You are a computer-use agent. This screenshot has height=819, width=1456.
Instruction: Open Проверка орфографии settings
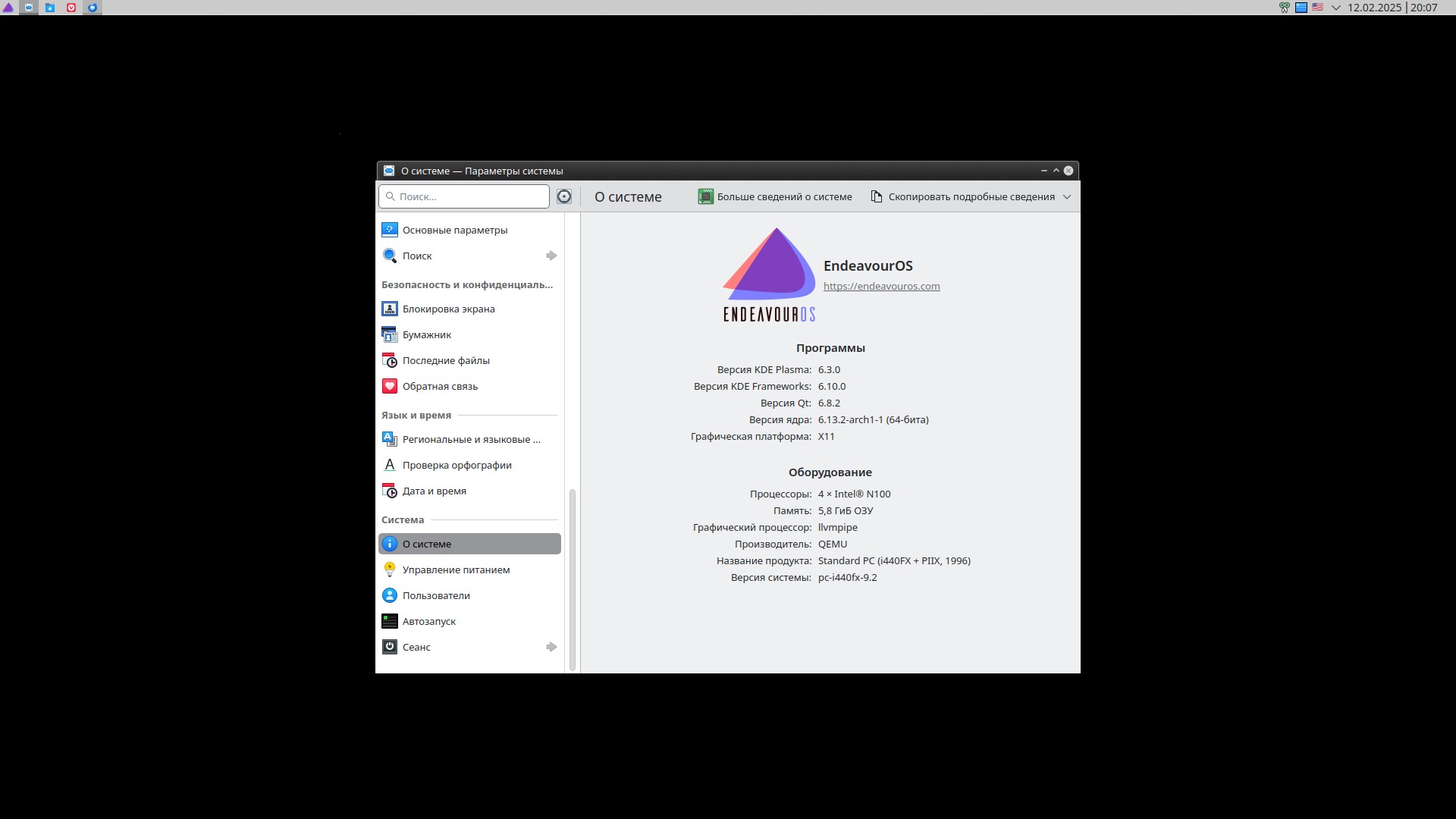pyautogui.click(x=469, y=465)
